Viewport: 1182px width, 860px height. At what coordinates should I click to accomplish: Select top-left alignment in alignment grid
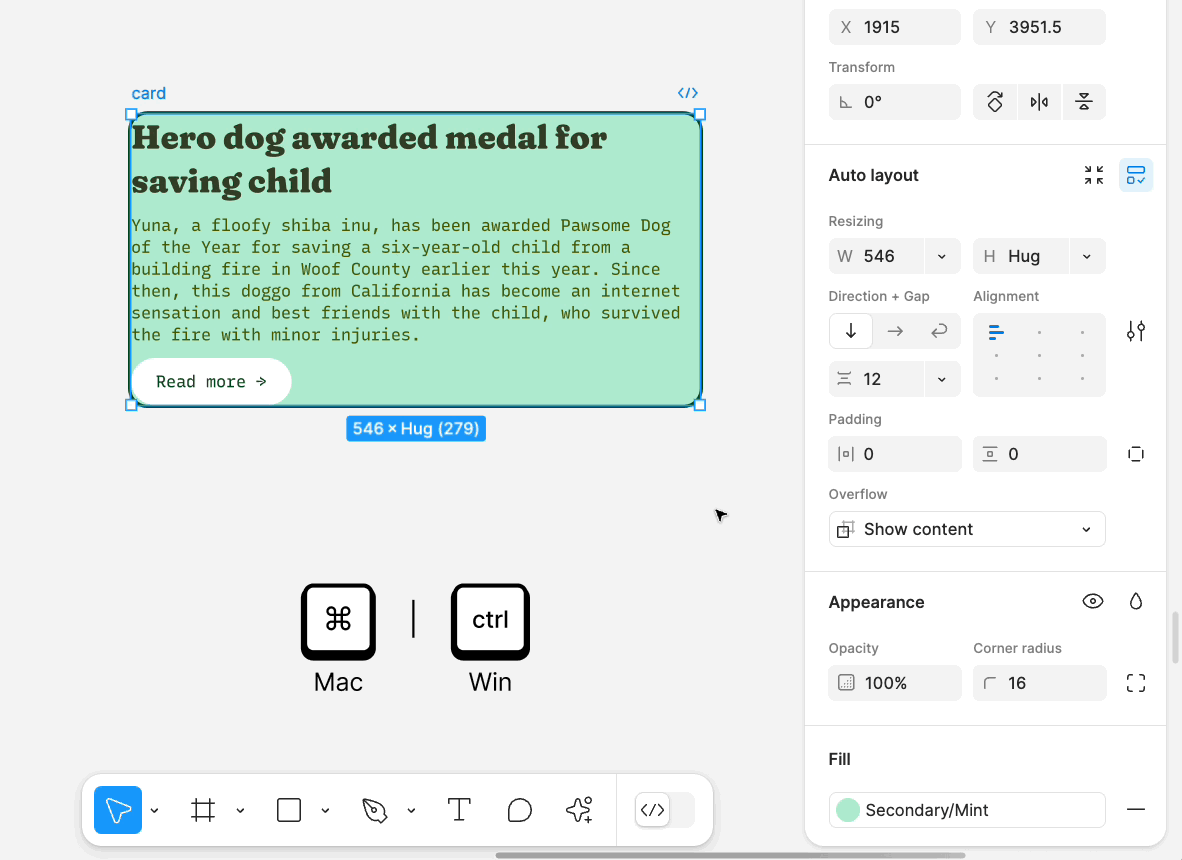[996, 332]
